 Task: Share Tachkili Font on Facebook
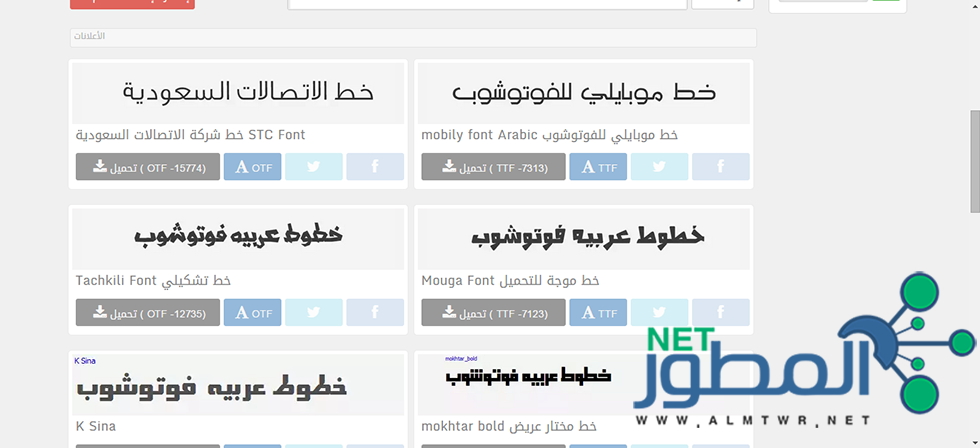pyautogui.click(x=375, y=312)
